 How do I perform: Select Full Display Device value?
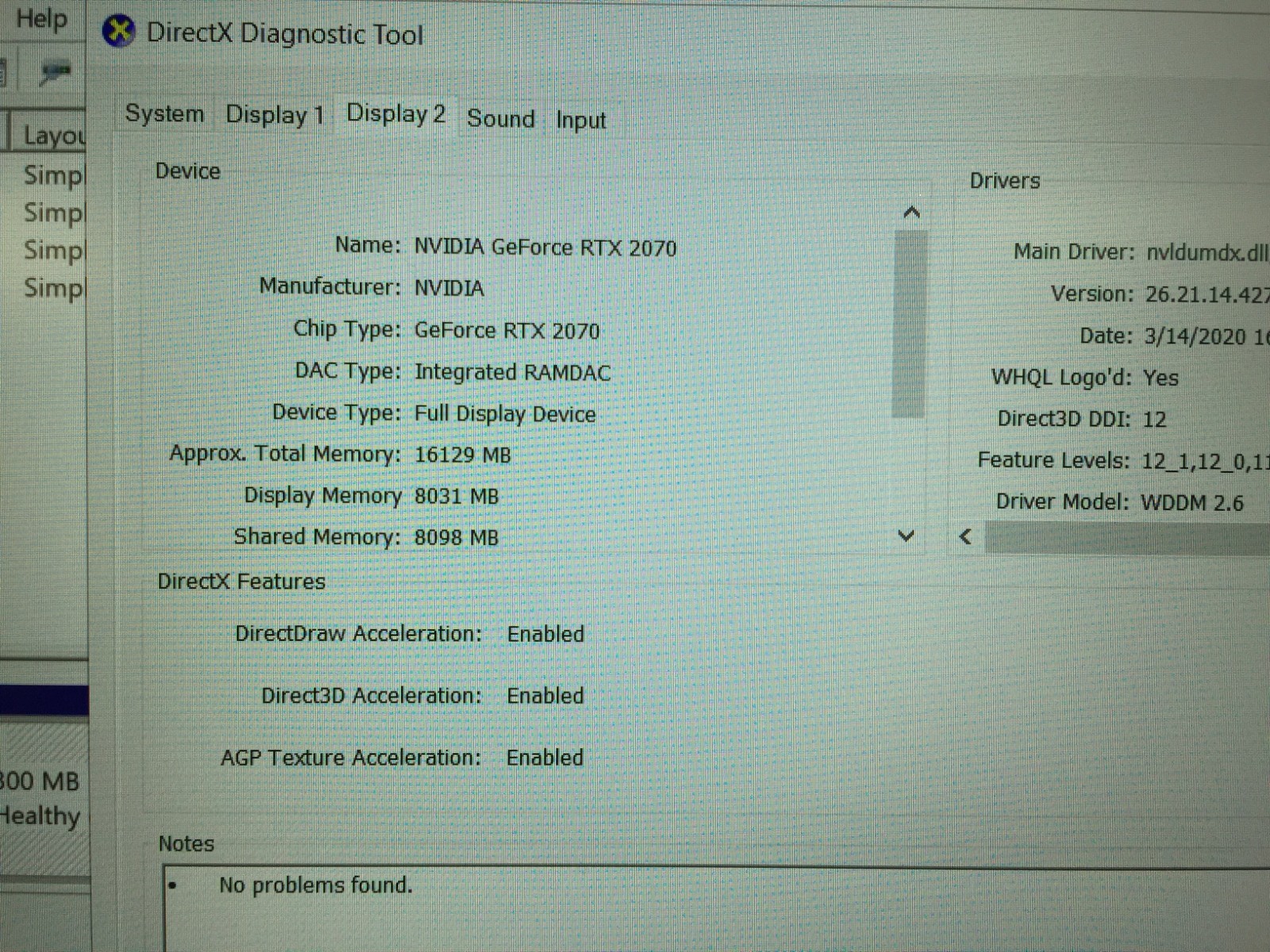click(x=505, y=414)
